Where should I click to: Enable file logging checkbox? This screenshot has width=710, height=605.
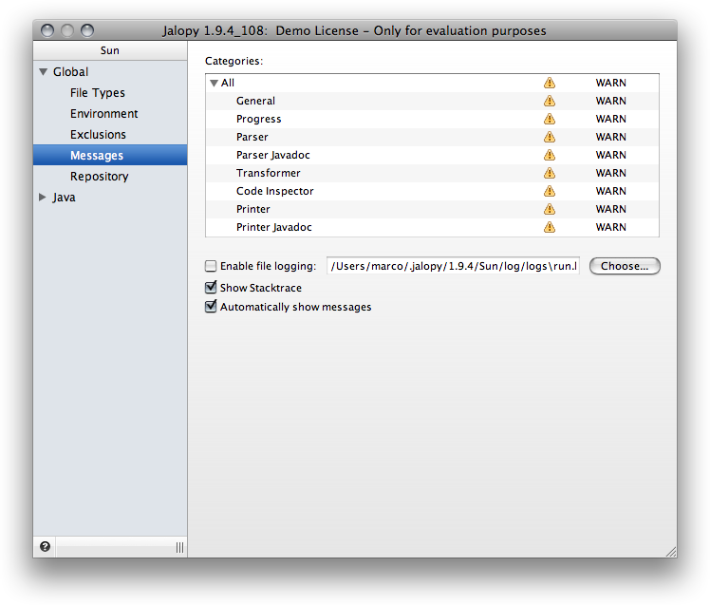211,266
